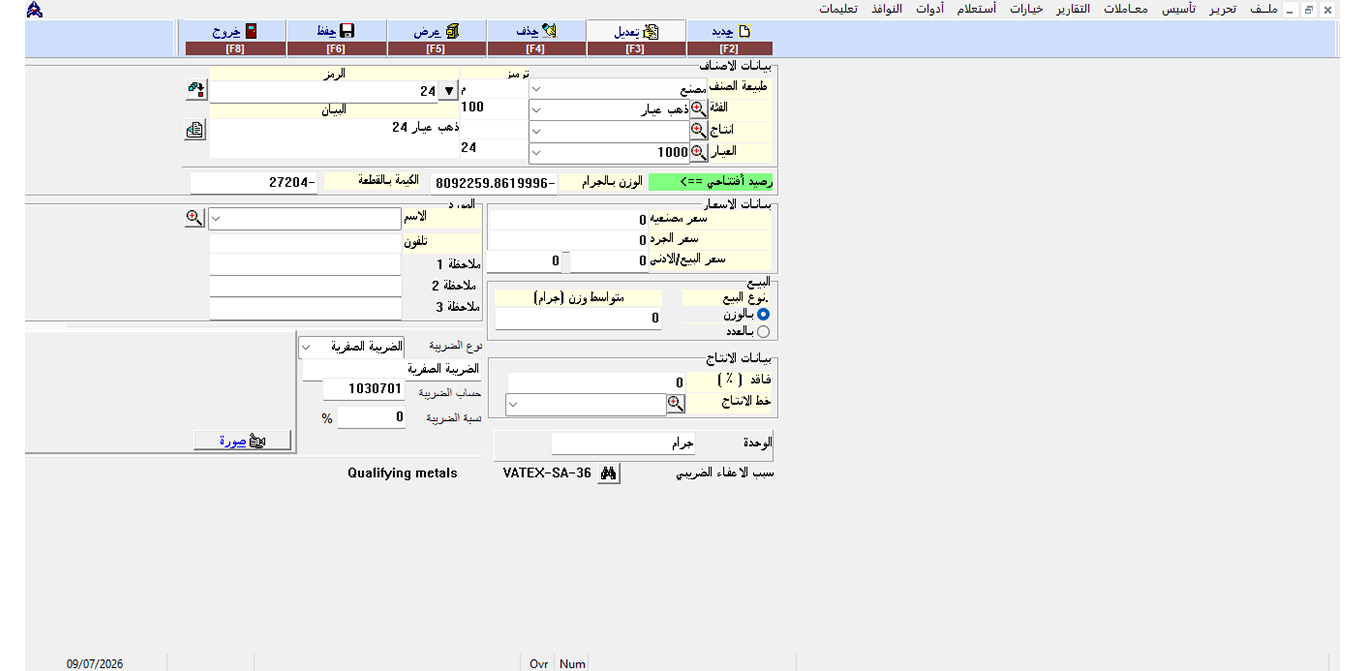
Task: Click the telephone (تلفون) input field
Action: pyautogui.click(x=305, y=243)
